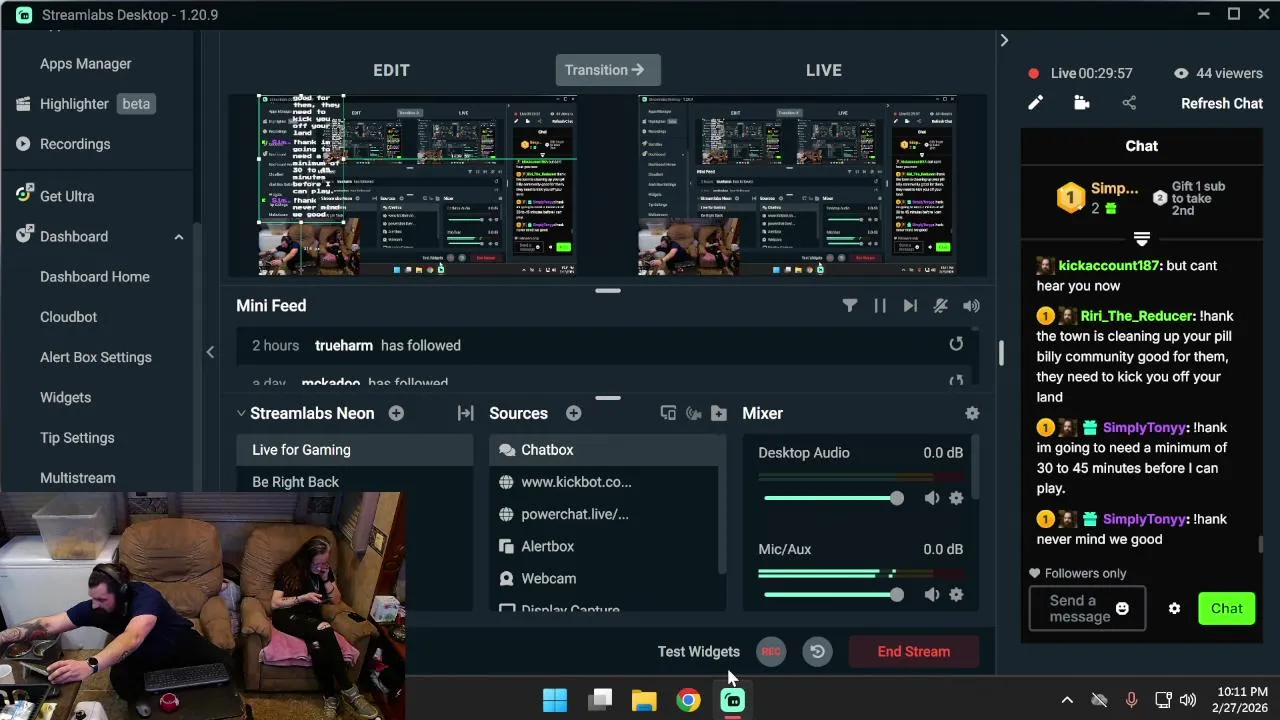Expand the gift sub leaderboard handle

click(x=1141, y=239)
